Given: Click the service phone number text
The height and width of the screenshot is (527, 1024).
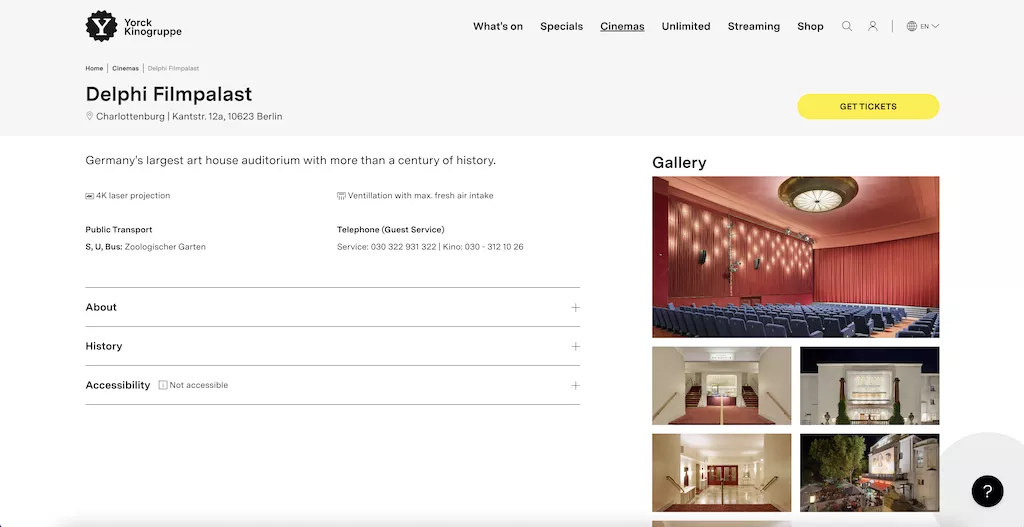Looking at the screenshot, I should [387, 247].
